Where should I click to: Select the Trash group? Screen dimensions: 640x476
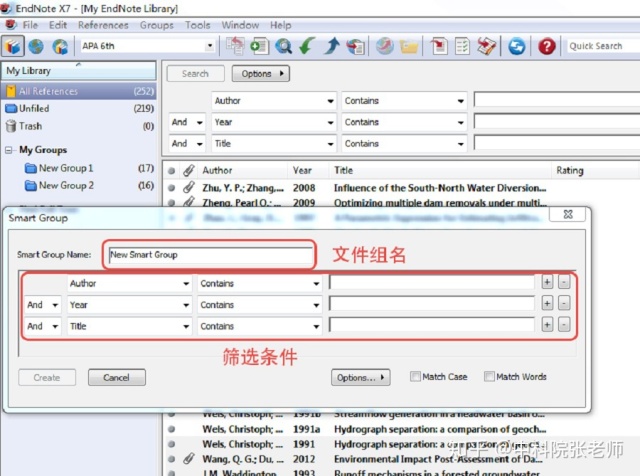[x=79, y=126]
